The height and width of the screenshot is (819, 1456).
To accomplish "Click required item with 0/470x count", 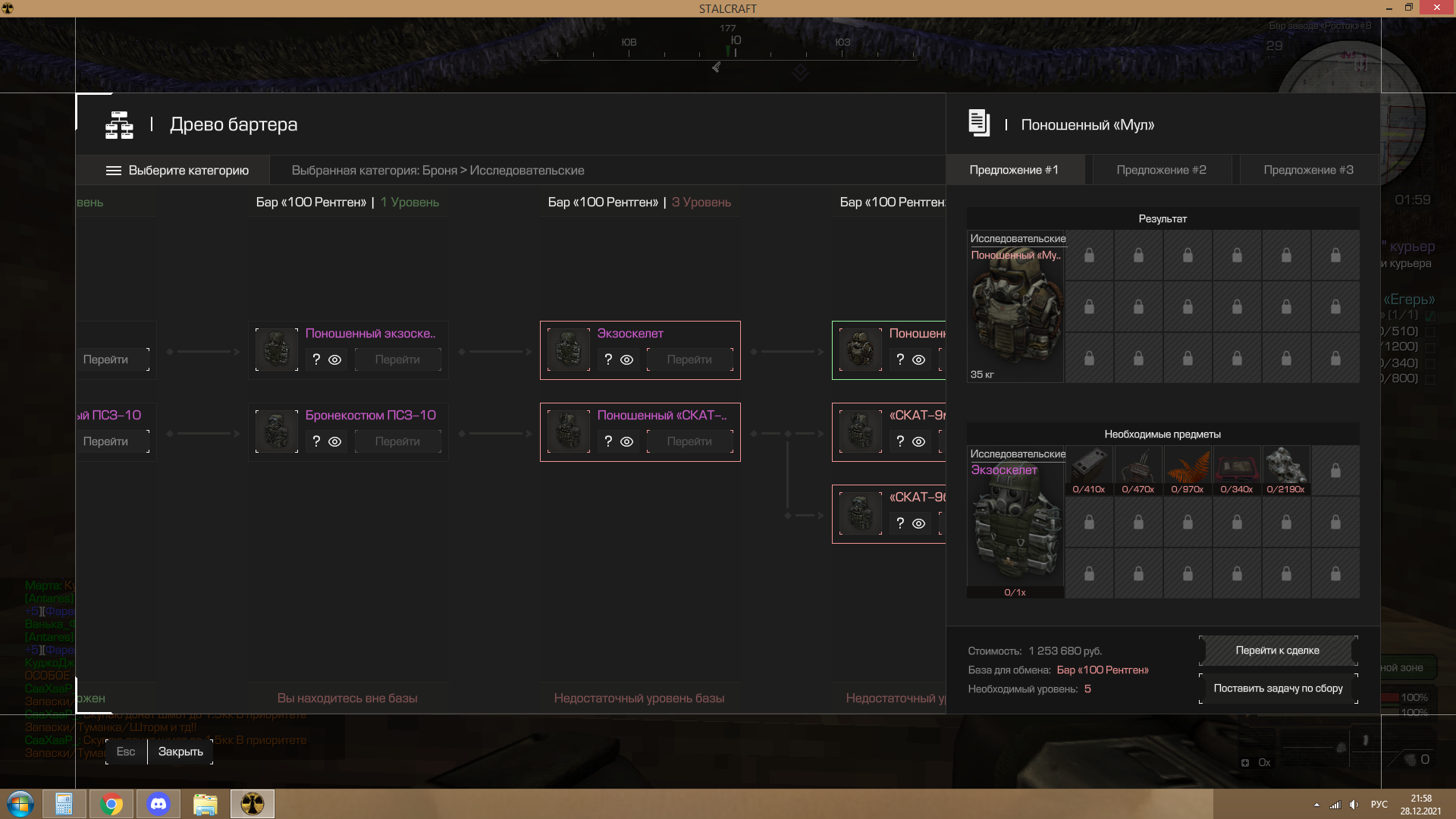I will click(1138, 471).
